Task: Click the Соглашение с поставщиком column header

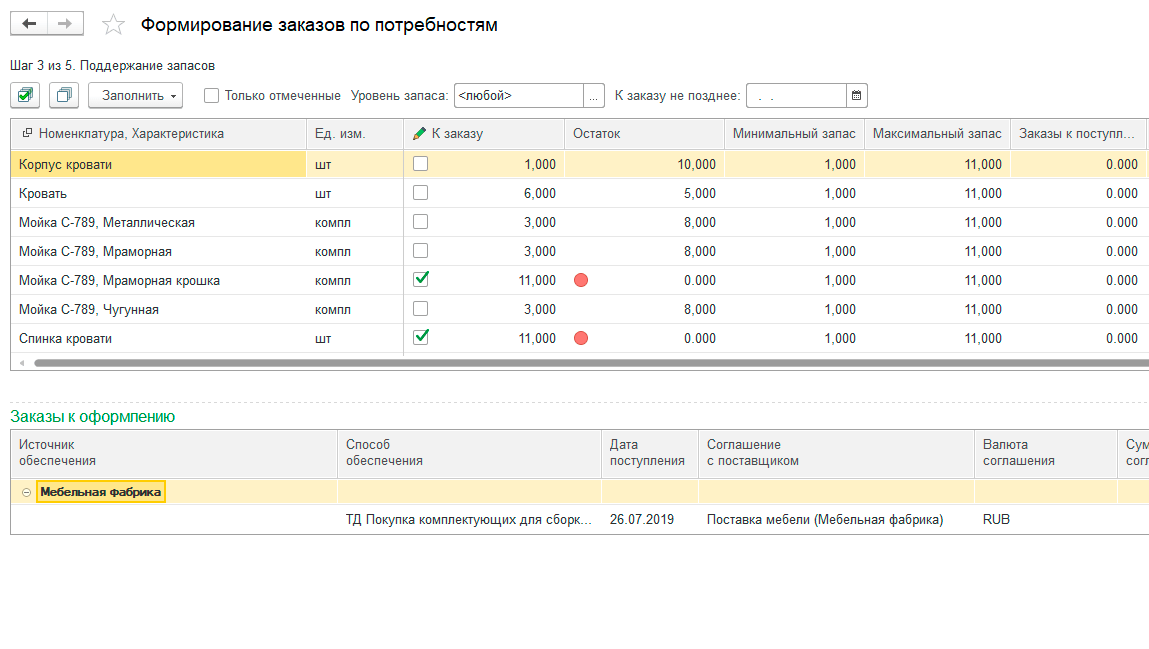Action: [x=836, y=453]
